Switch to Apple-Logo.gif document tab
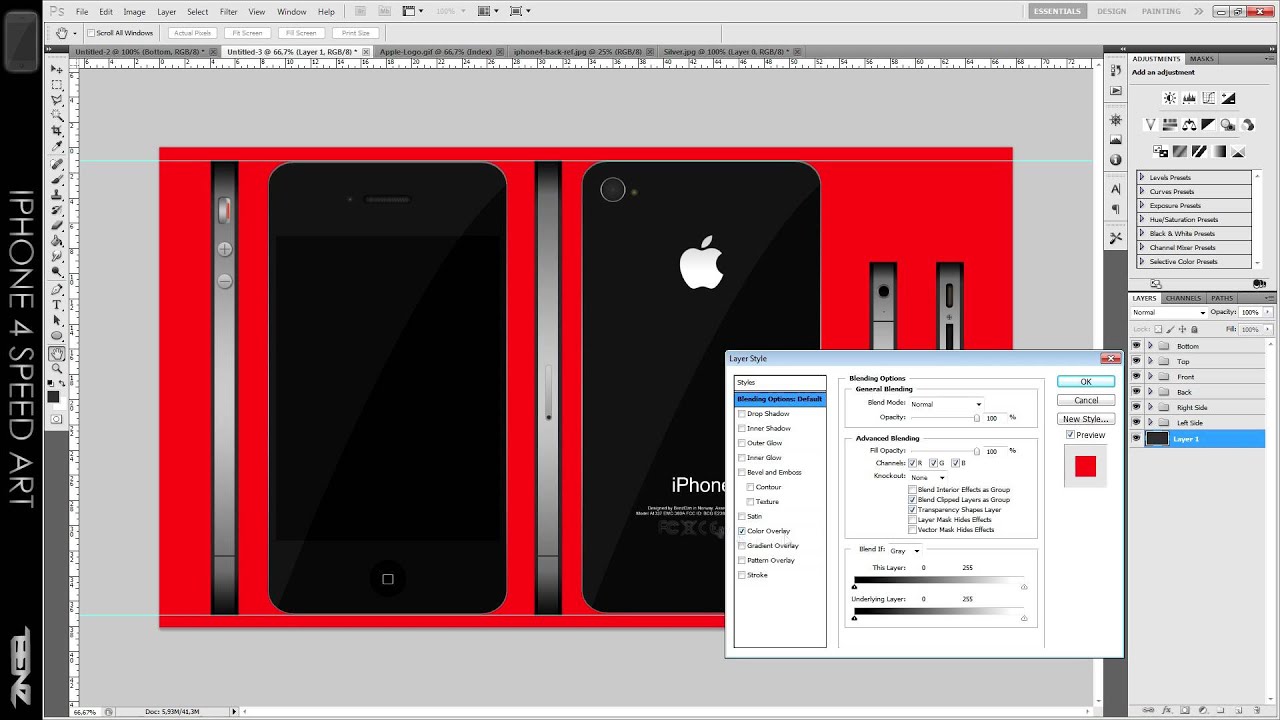The image size is (1280, 720). pyautogui.click(x=436, y=51)
